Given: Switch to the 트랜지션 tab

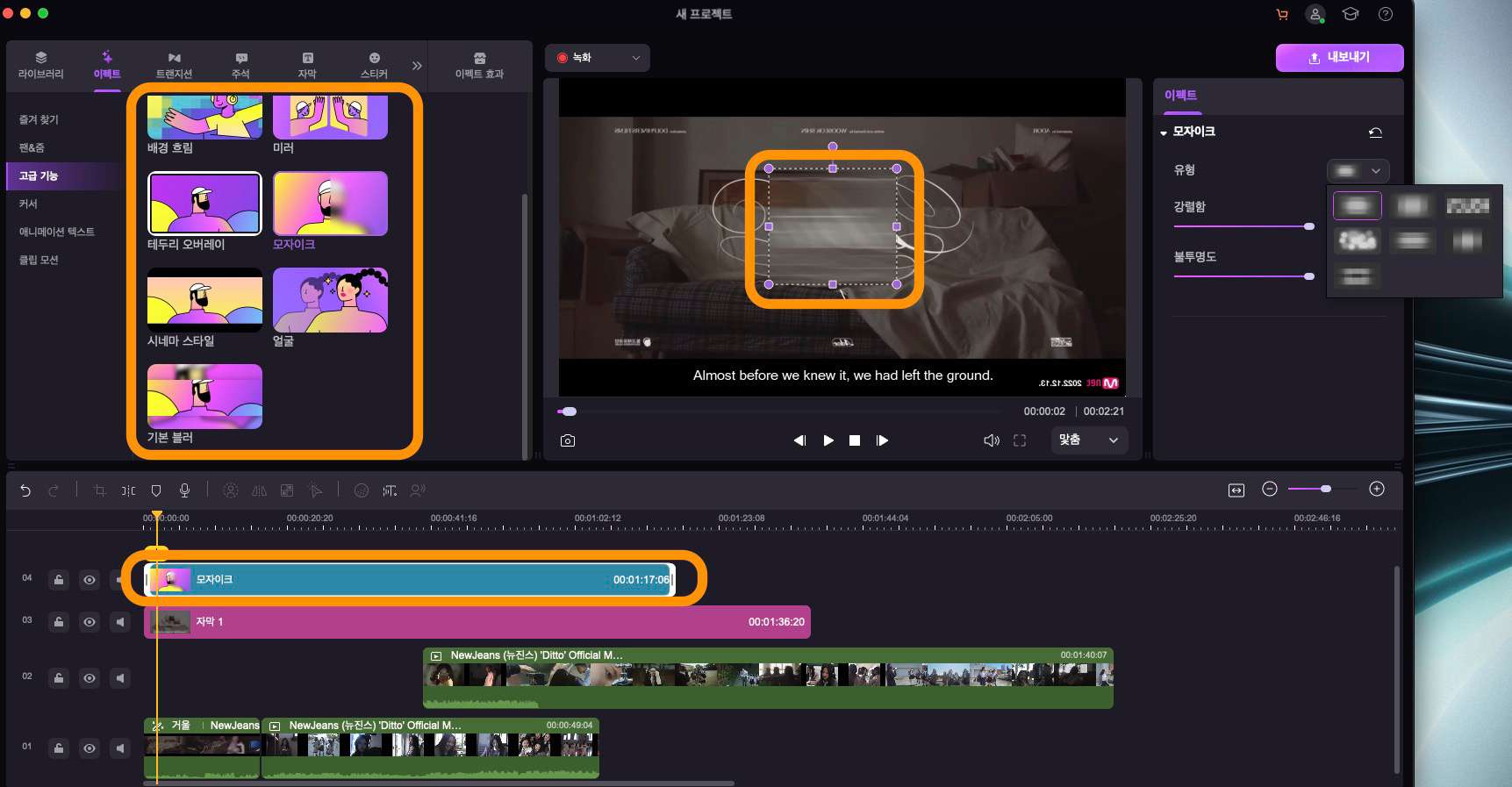Looking at the screenshot, I should [174, 65].
